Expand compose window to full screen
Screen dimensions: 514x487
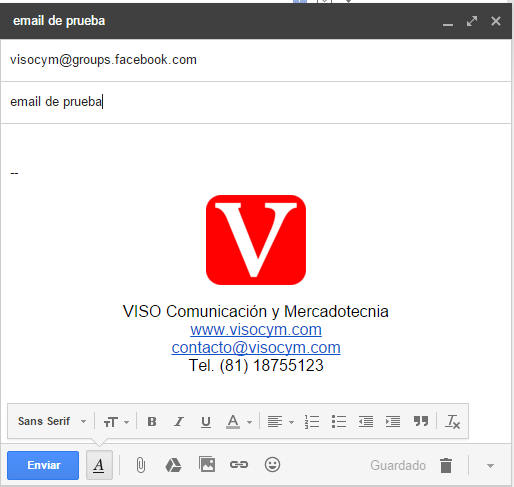472,21
